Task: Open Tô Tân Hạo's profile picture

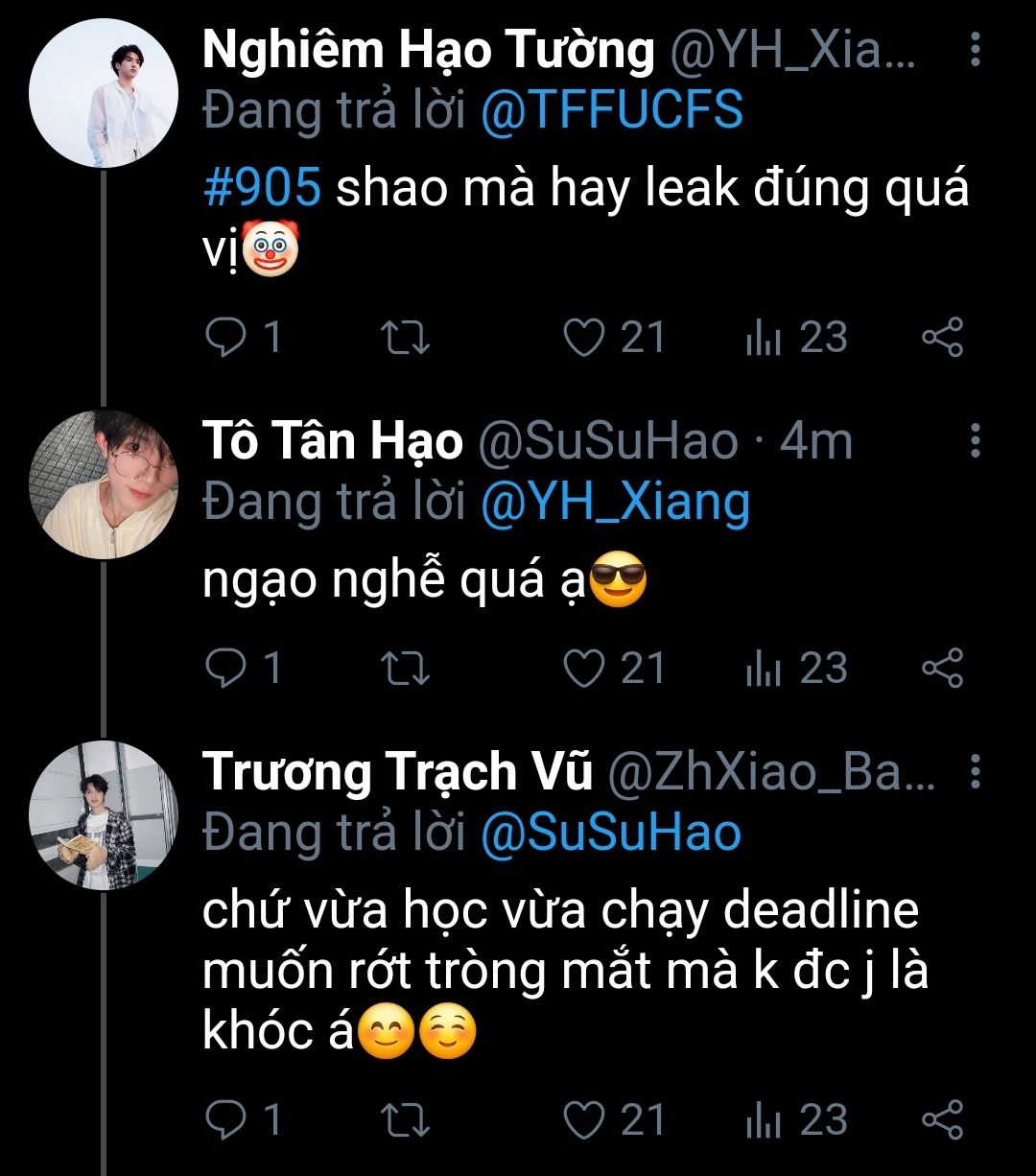Action: tap(104, 485)
